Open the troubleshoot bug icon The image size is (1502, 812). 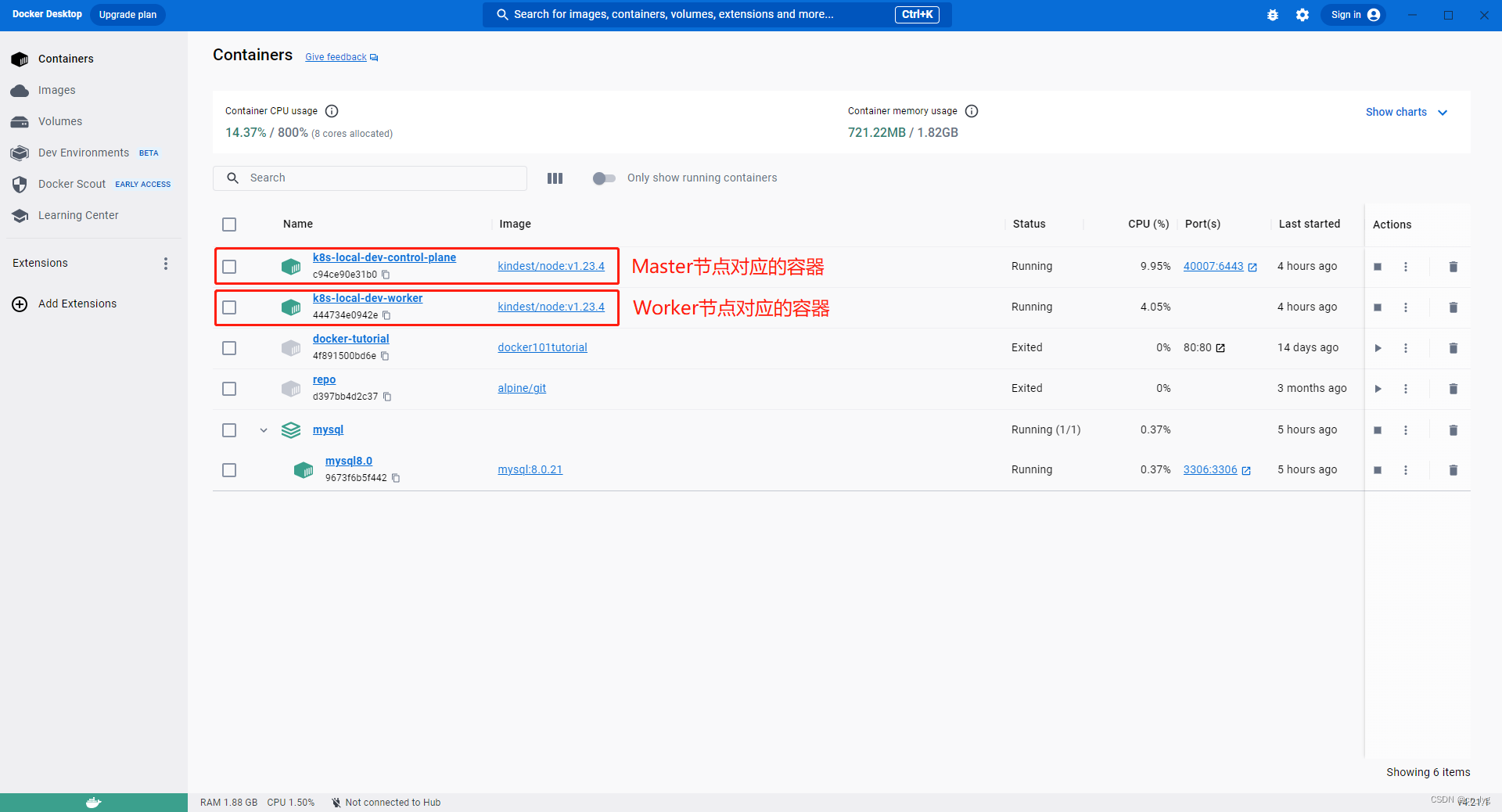[1273, 15]
